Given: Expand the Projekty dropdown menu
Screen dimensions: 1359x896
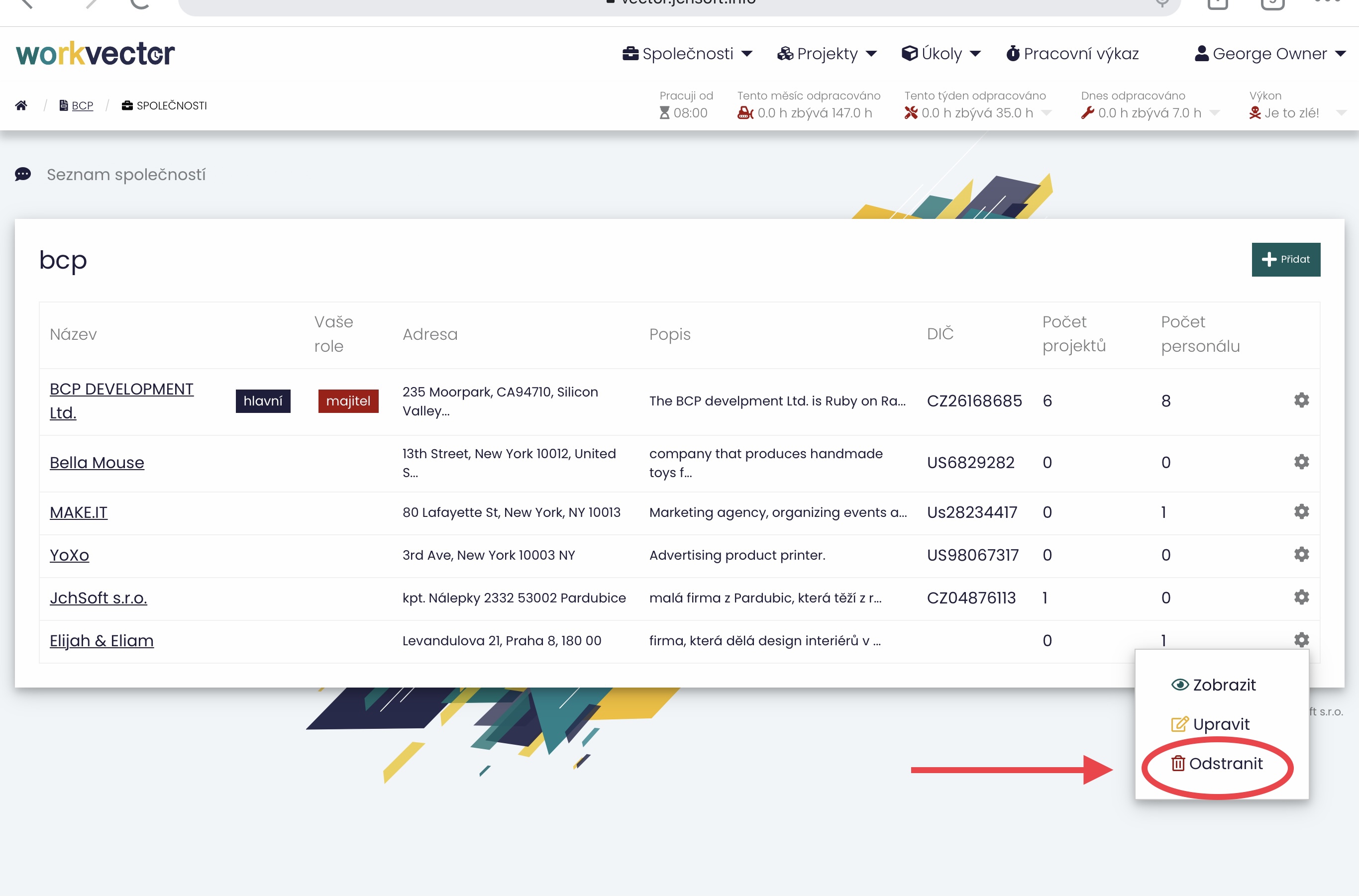Looking at the screenshot, I should tap(827, 54).
